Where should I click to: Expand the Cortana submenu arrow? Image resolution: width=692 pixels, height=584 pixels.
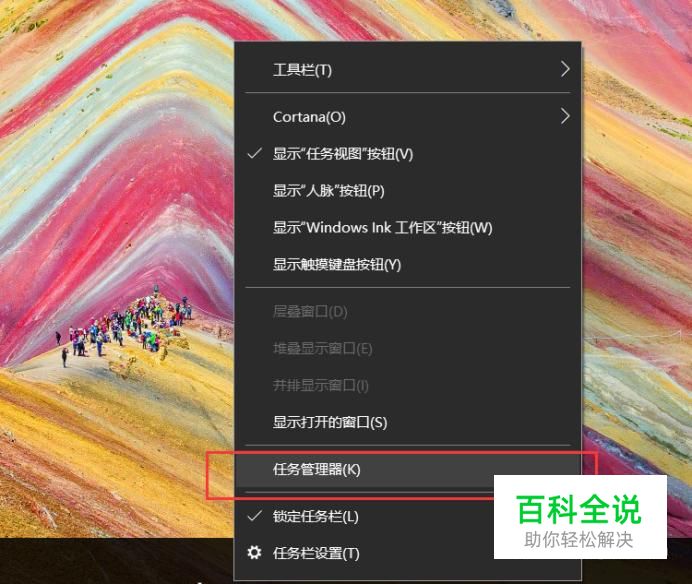coord(565,116)
